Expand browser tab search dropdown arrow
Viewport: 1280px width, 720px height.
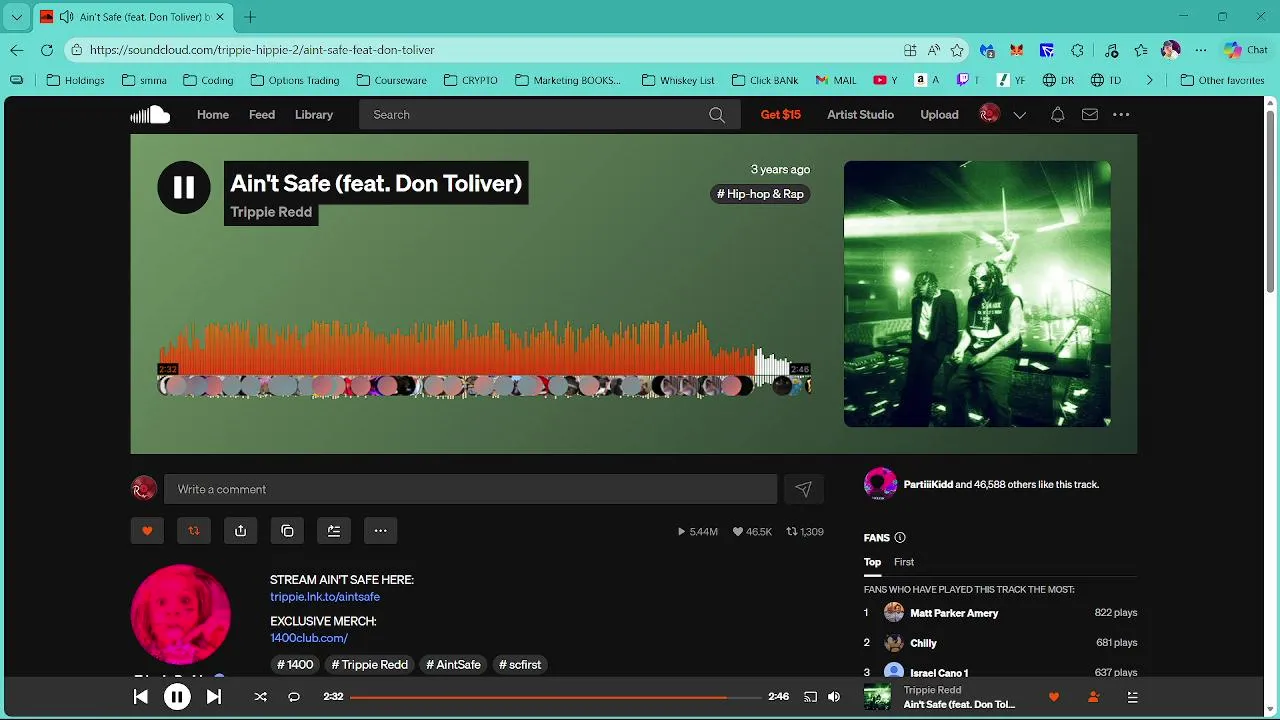click(x=17, y=17)
